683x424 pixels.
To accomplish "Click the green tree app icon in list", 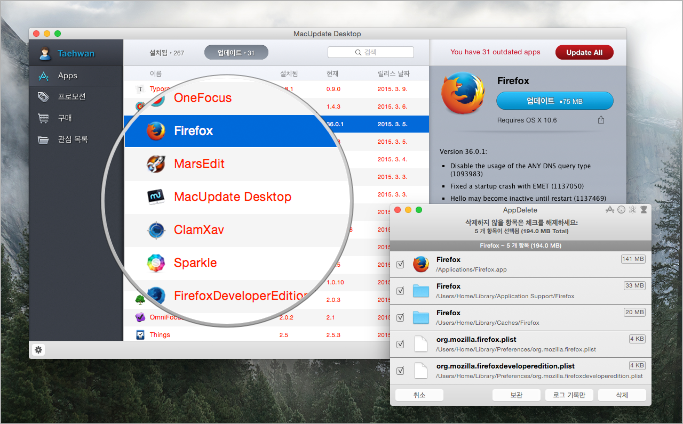I will [139, 299].
